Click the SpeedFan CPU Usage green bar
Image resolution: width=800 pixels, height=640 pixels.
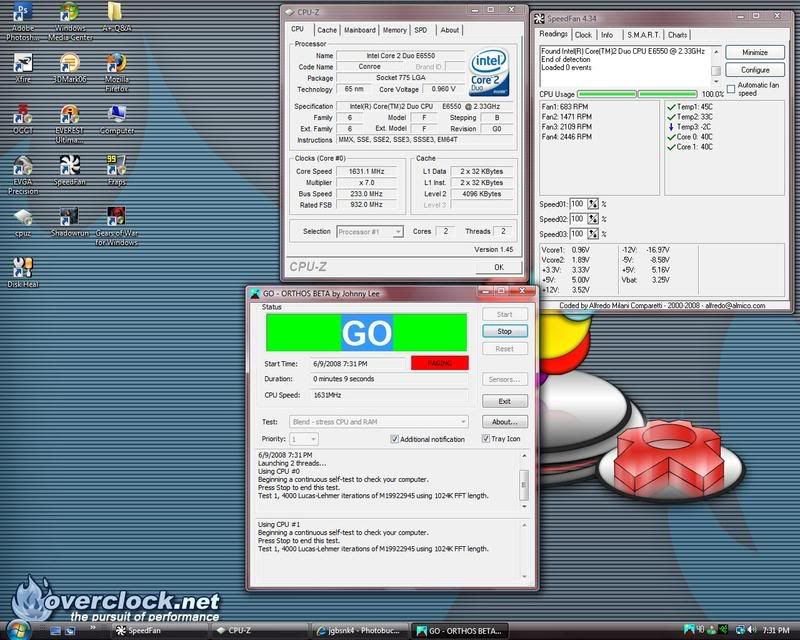[637, 94]
